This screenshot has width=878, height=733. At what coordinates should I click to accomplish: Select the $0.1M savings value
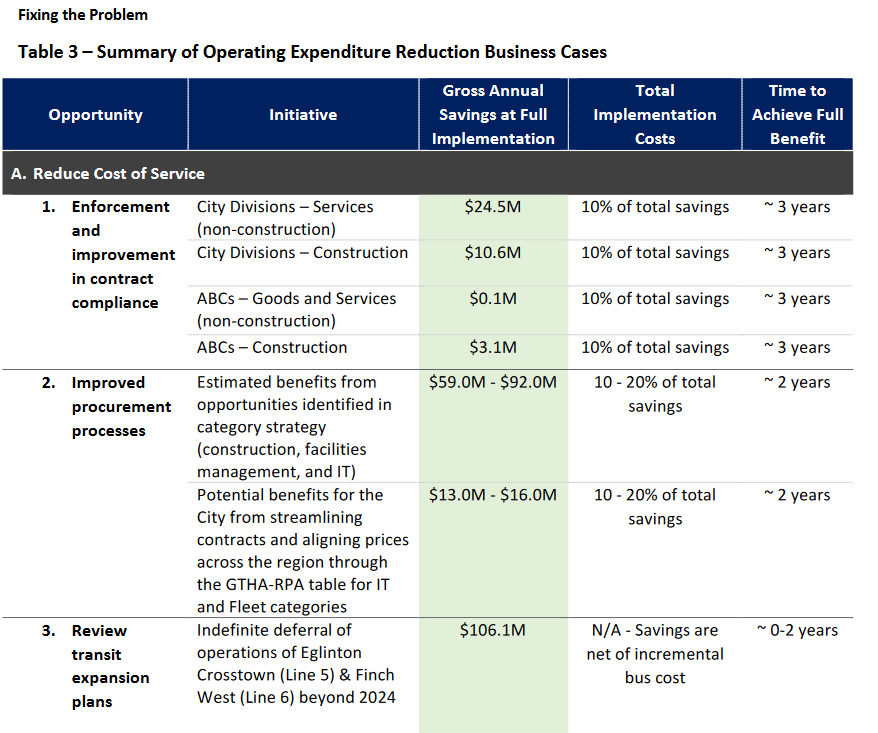coord(493,299)
